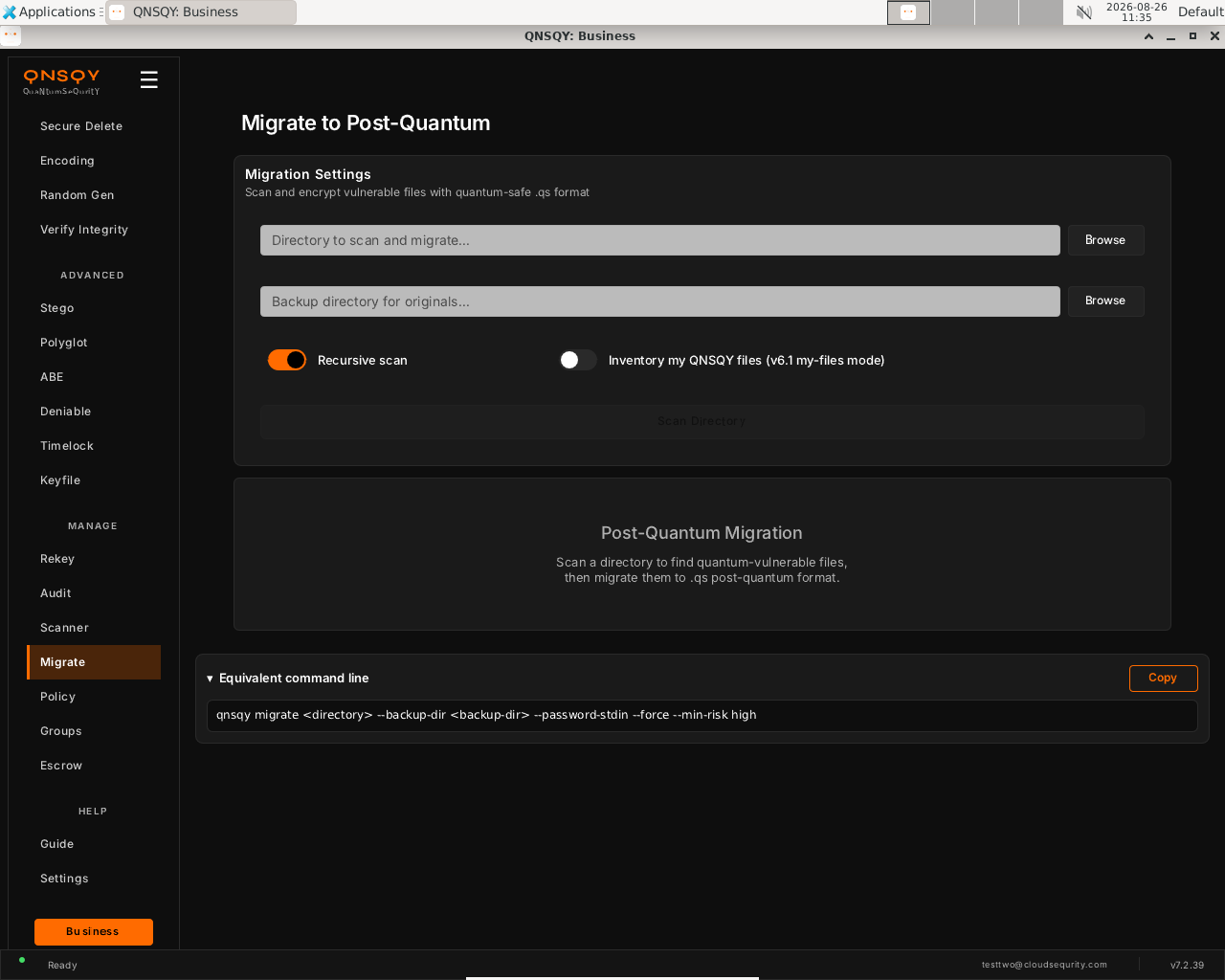
Task: Open the Applications menu in top panel
Action: 53,11
